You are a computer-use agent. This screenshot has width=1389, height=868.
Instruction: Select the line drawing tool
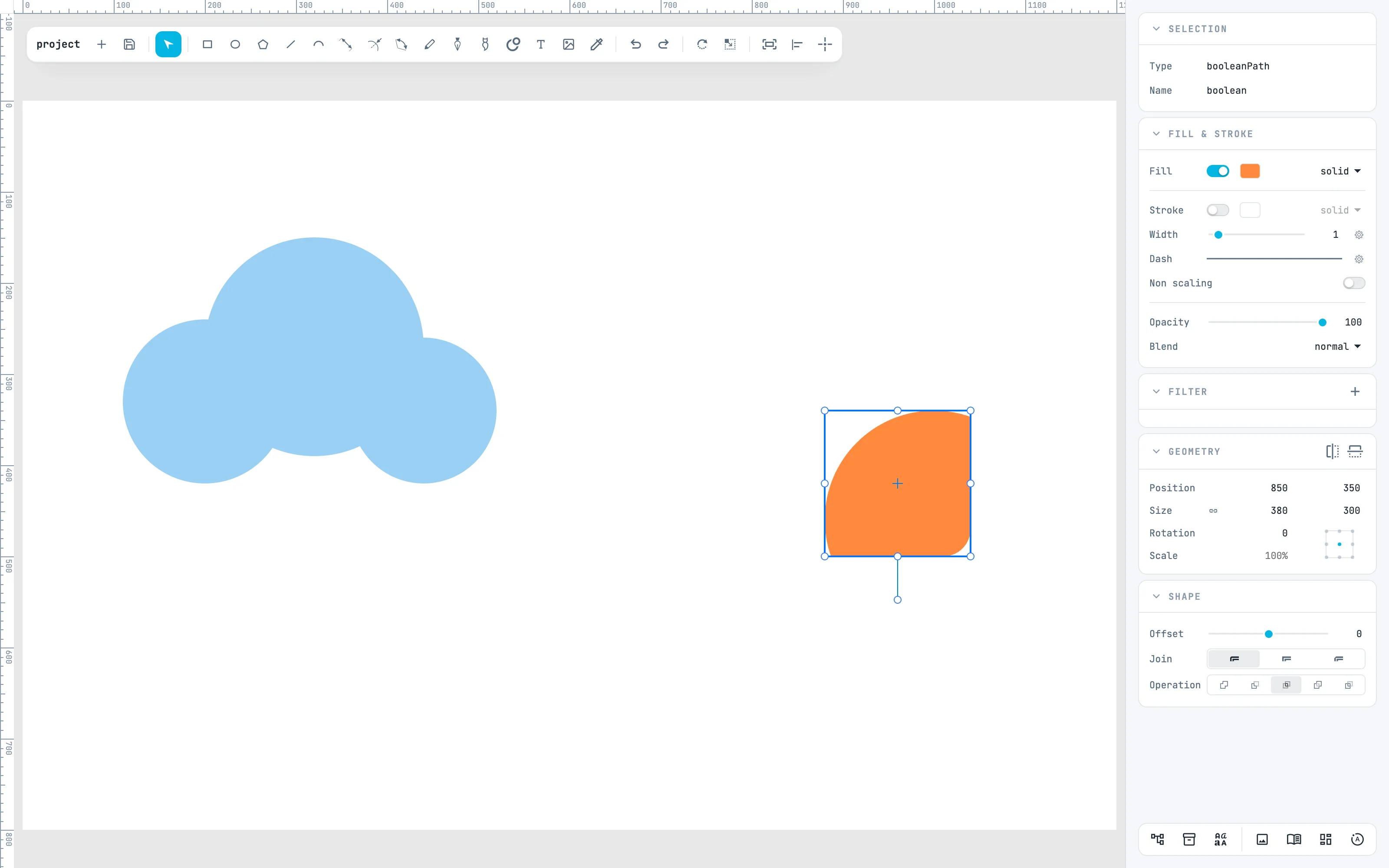tap(291, 44)
